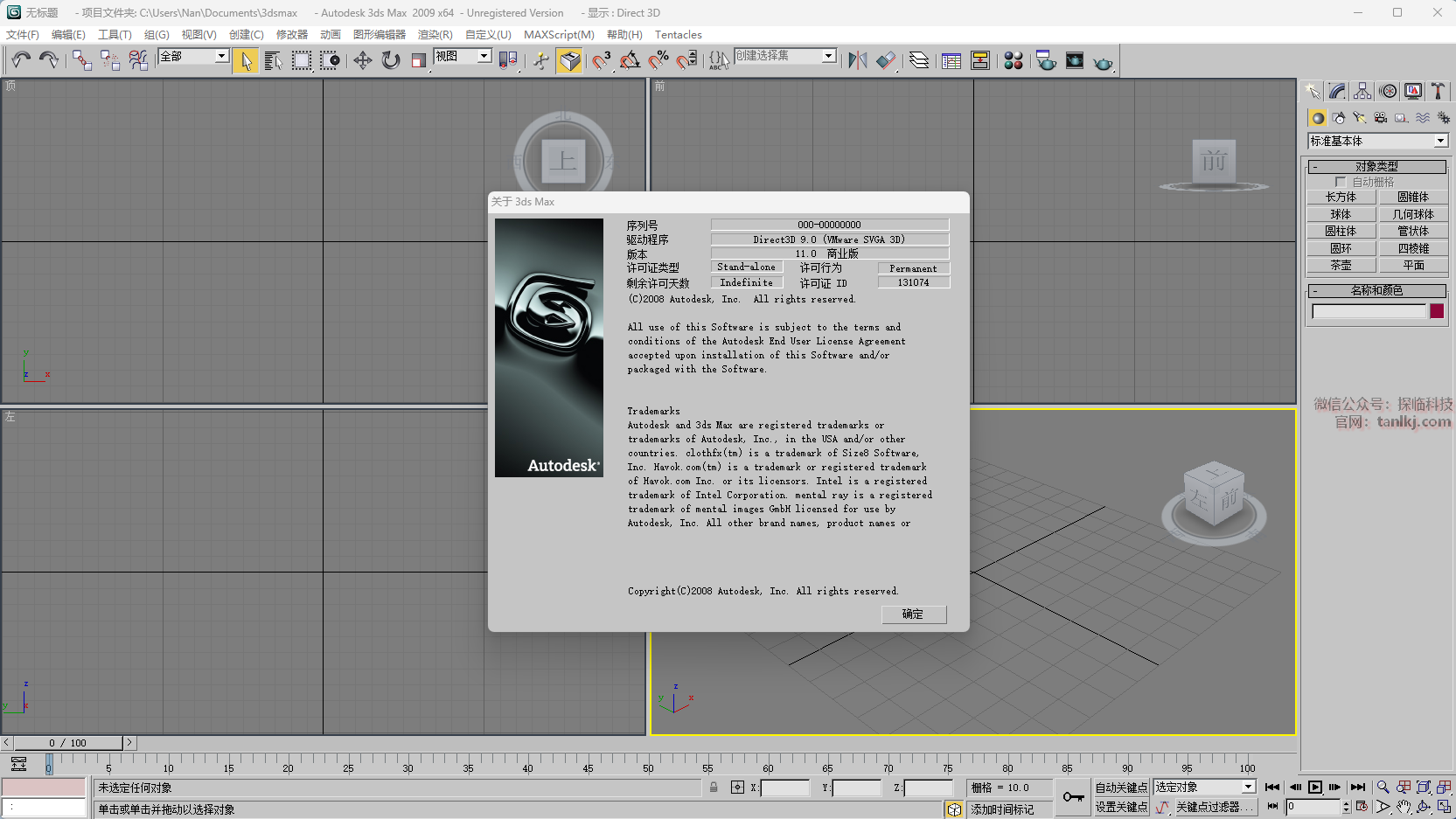This screenshot has height=819, width=1456.
Task: Open the Material Editor spheres icon
Action: (1014, 60)
